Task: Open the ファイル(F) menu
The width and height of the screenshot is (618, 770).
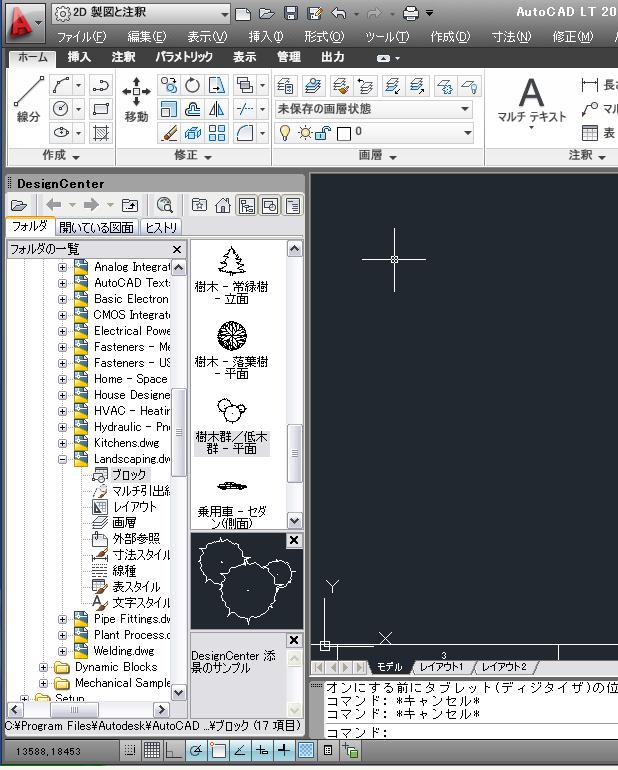Action: [x=82, y=37]
